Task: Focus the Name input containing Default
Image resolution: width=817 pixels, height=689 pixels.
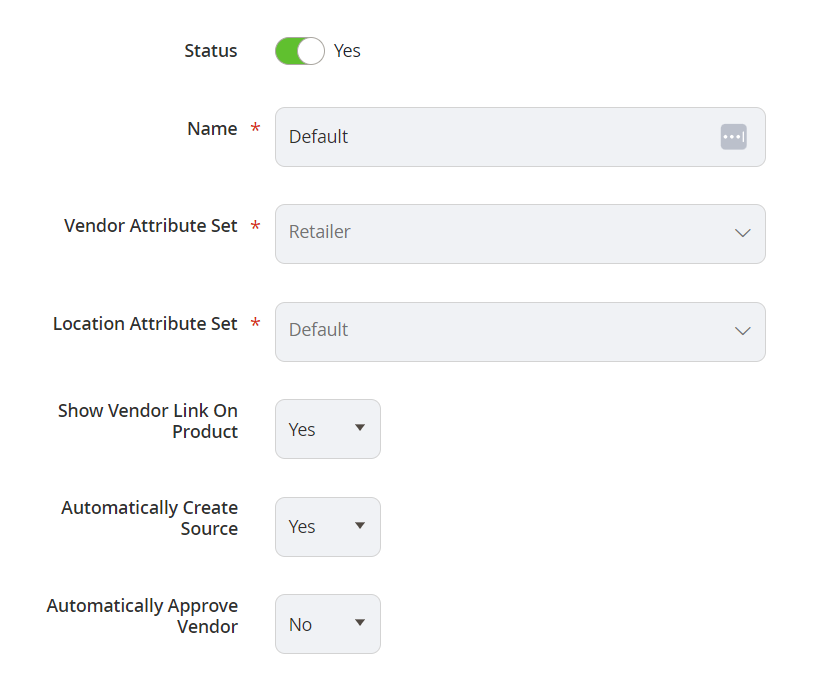Action: (520, 137)
